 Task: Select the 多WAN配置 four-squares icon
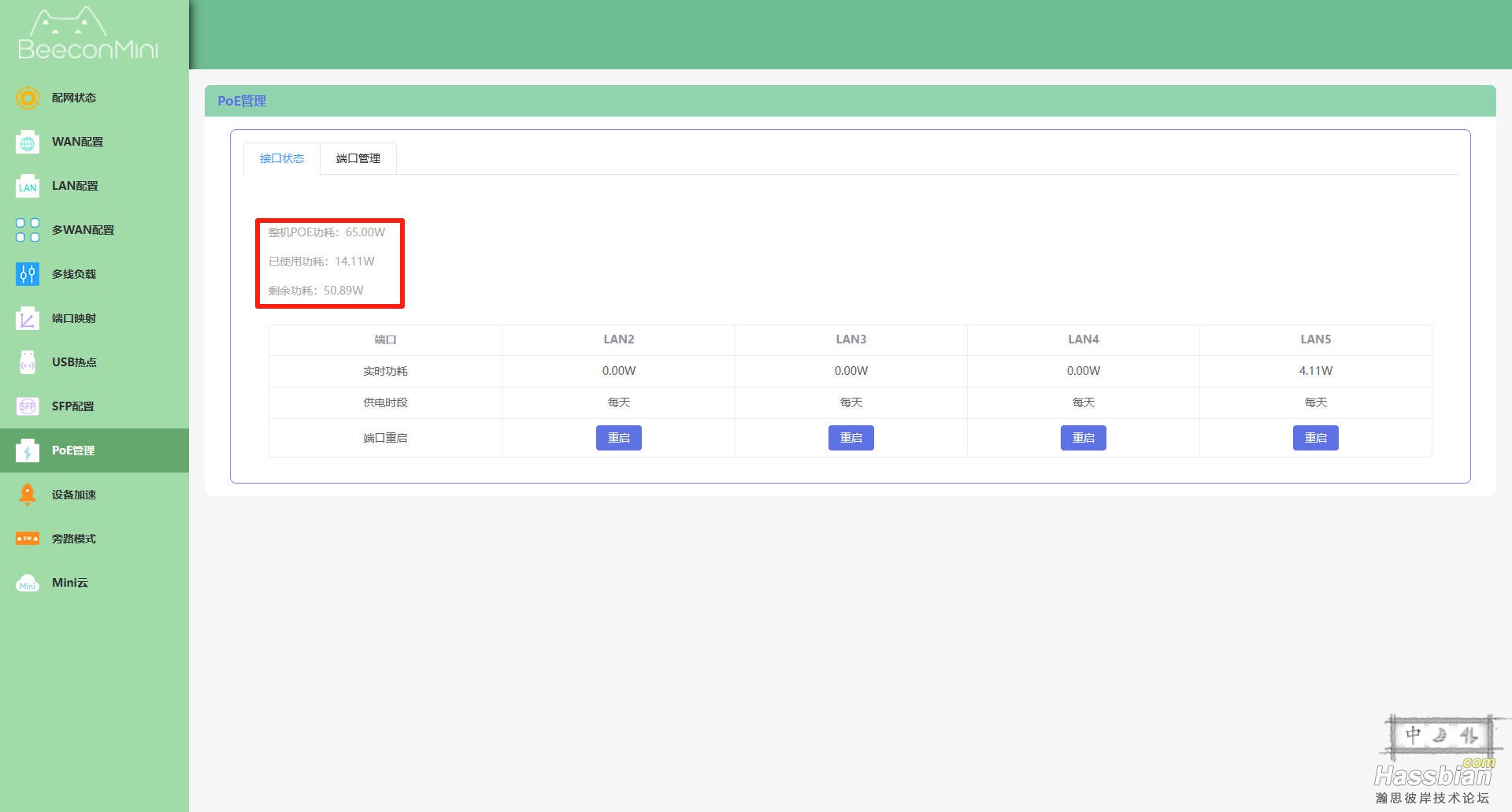click(x=28, y=230)
